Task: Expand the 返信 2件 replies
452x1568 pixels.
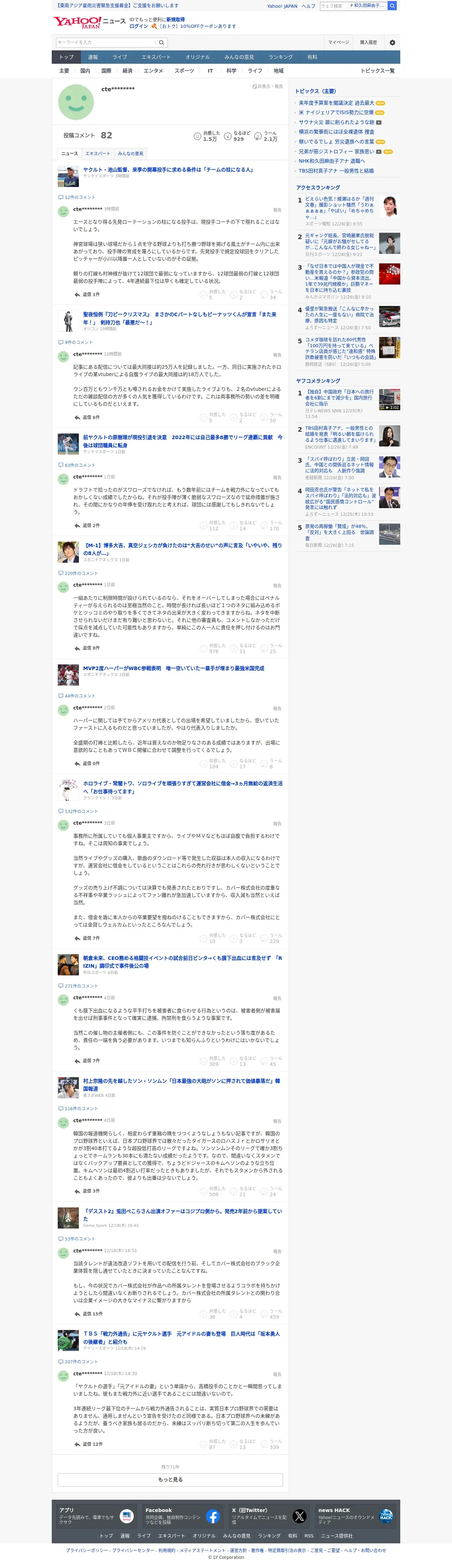Action: tap(87, 525)
